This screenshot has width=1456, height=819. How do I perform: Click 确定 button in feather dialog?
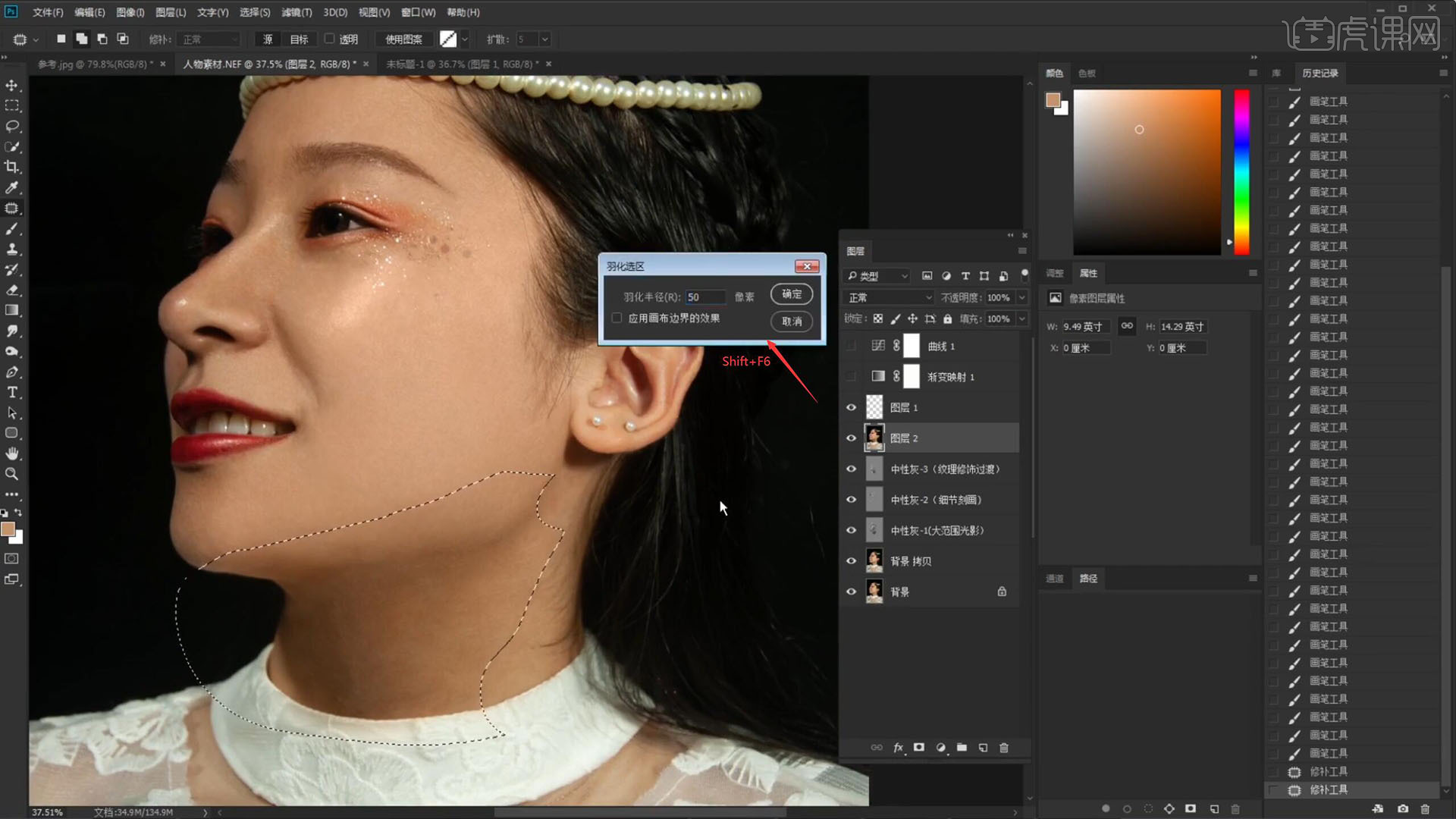tap(791, 294)
